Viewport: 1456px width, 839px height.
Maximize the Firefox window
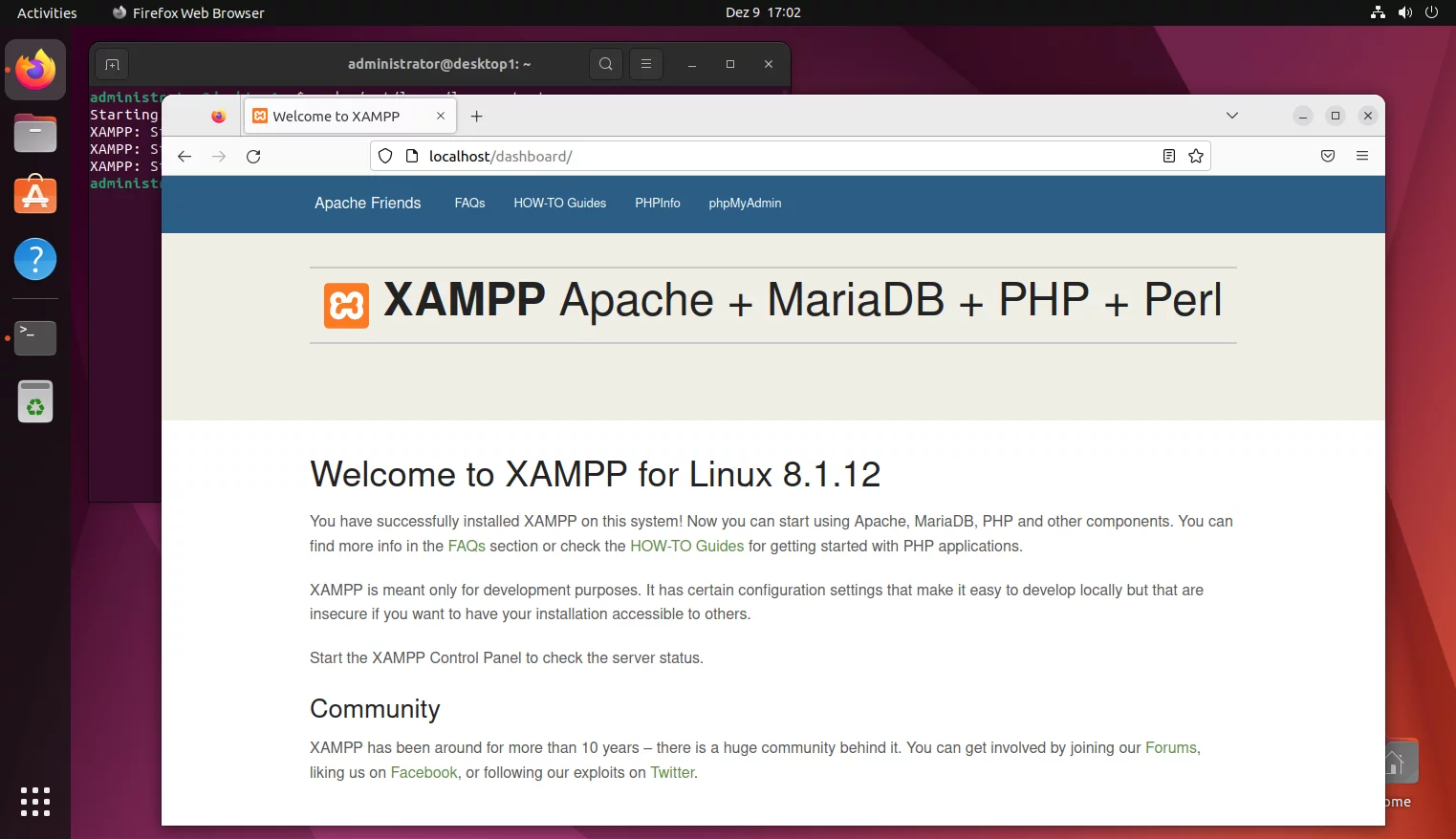pos(1336,116)
